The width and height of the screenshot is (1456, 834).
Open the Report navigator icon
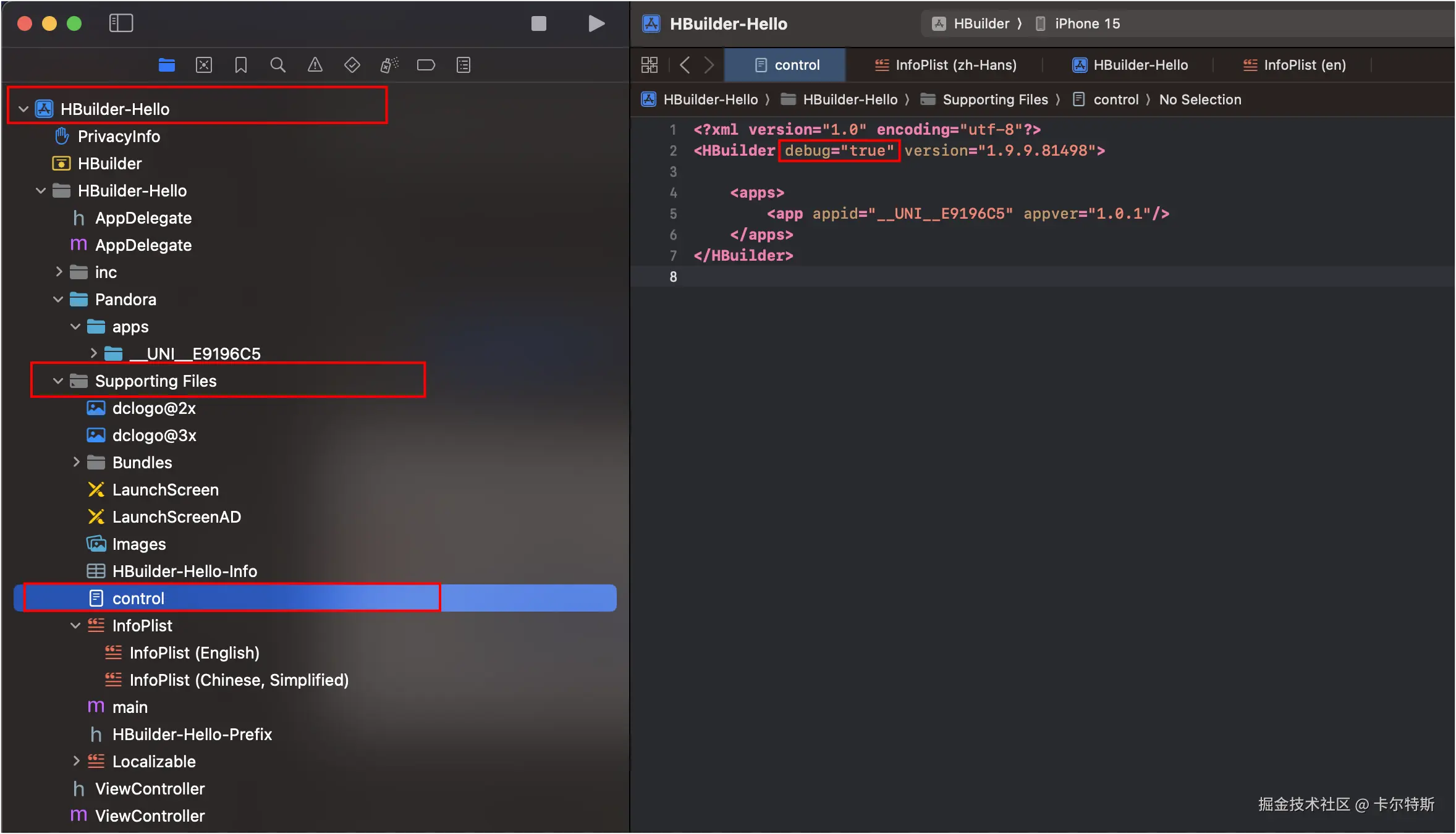[x=463, y=65]
